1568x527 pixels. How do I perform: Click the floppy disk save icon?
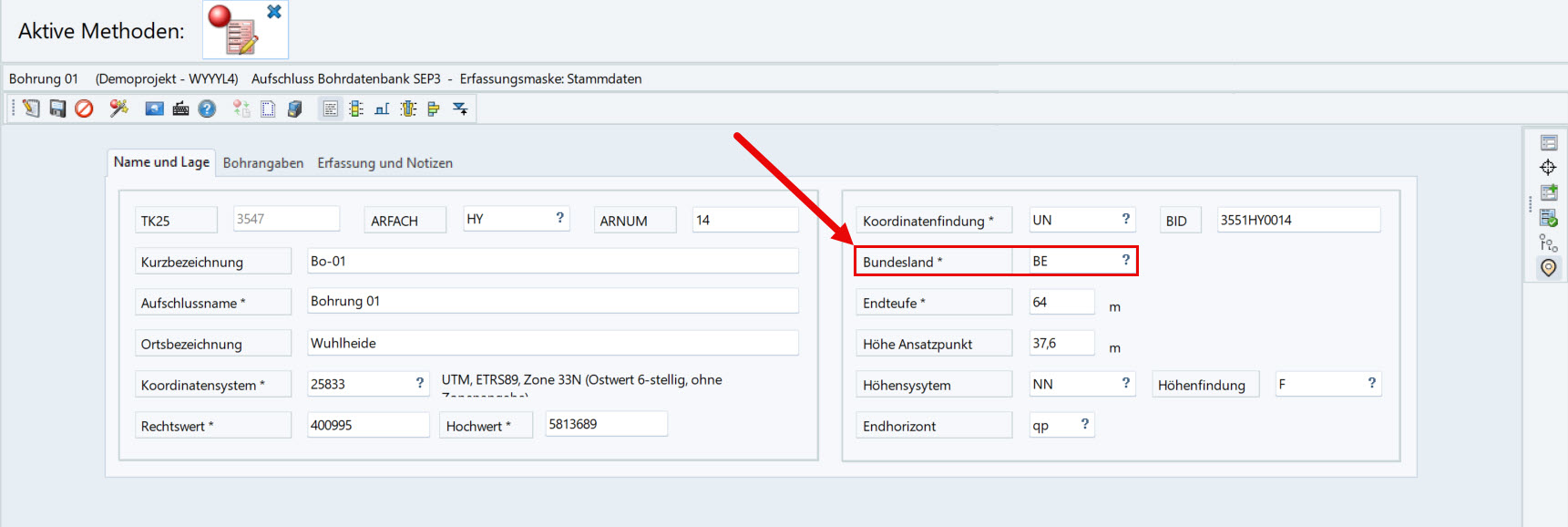point(57,108)
